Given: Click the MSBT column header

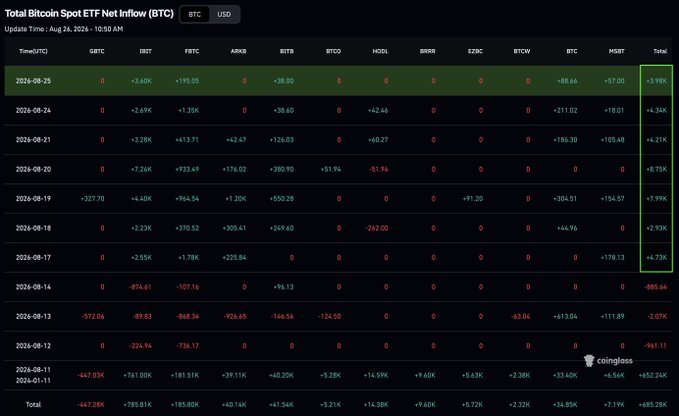Looking at the screenshot, I should click(x=616, y=51).
